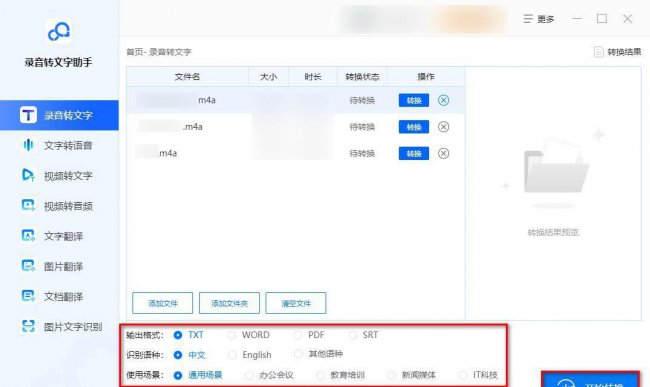Select 办公会议 usage scenario
Screen dimensions: 650x387
(269, 375)
